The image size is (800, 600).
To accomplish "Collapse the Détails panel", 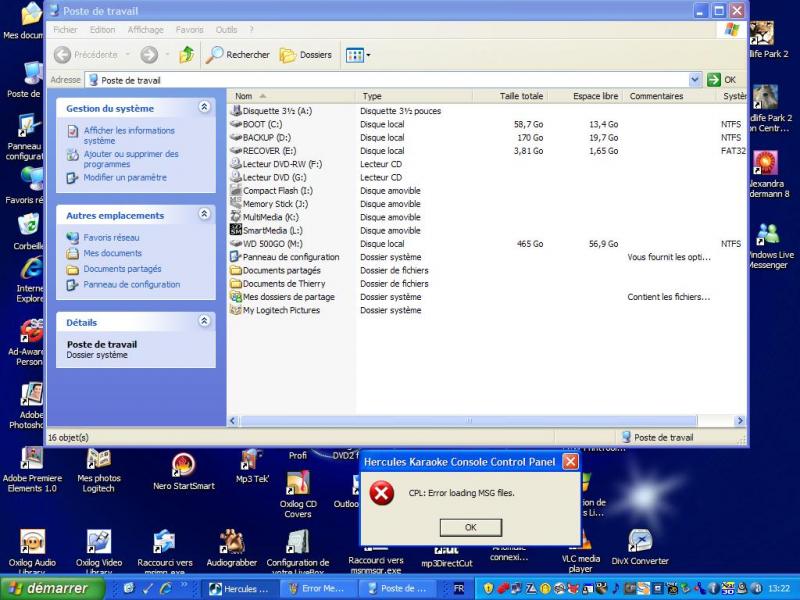I will click(204, 322).
